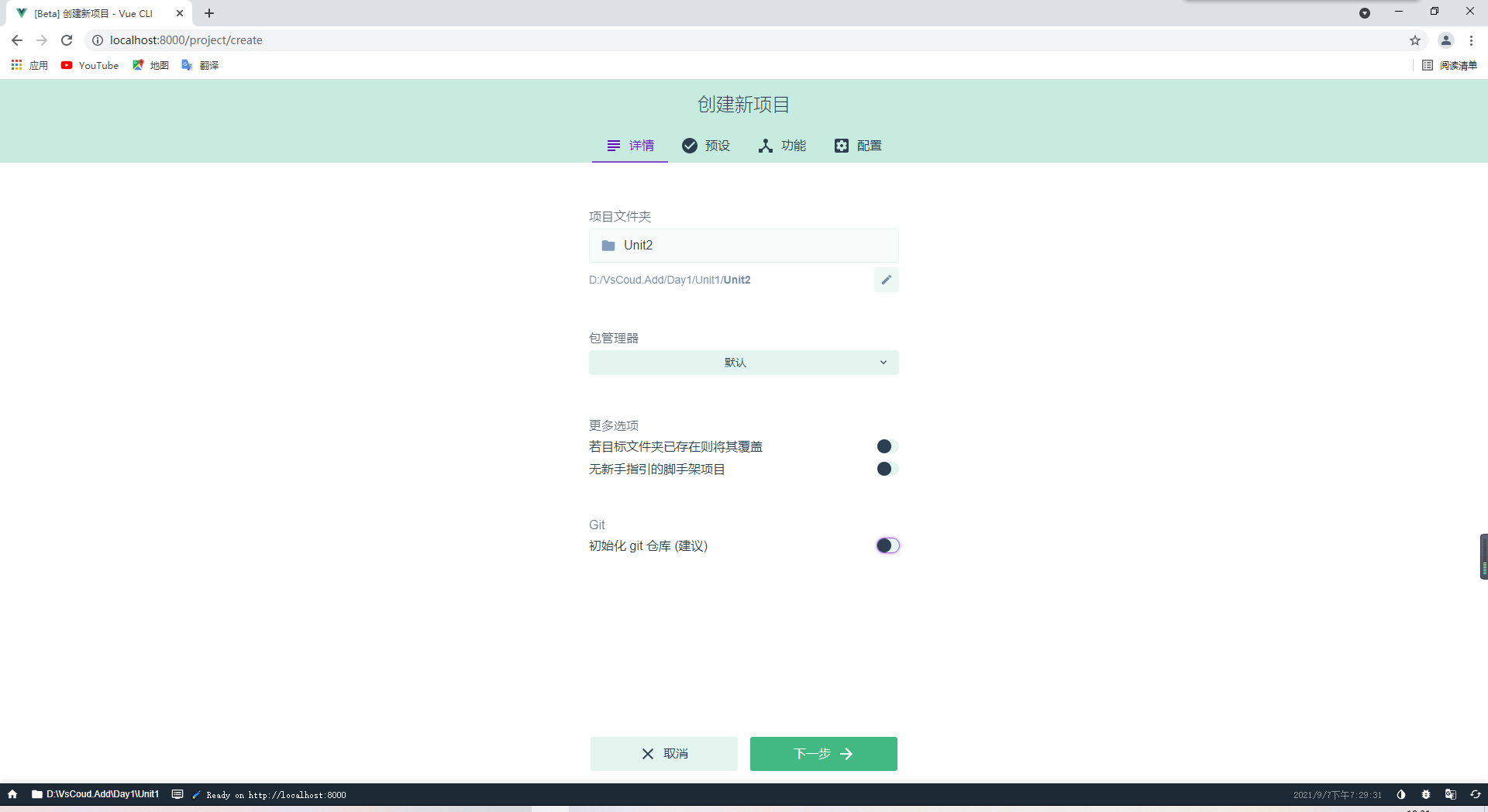Open the 翻译 translate bookmark
This screenshot has width=1488, height=812.
200,65
